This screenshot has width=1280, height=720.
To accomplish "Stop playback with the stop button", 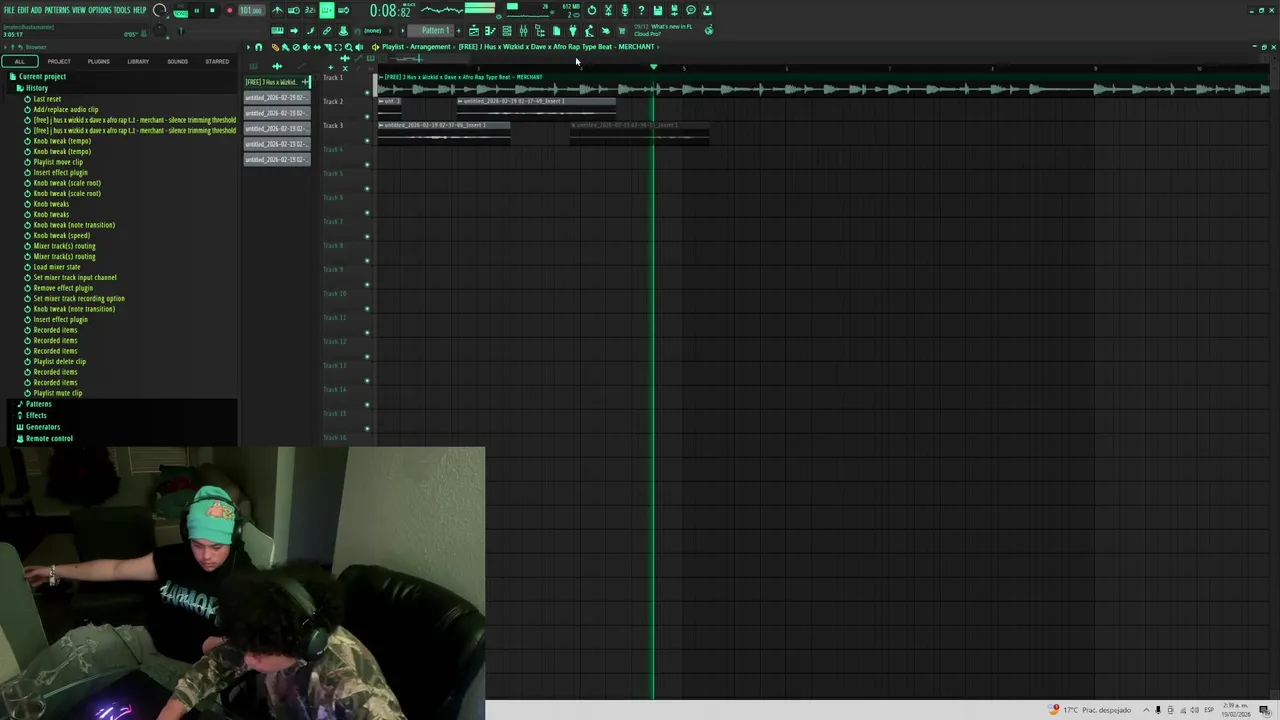I will coord(212,11).
